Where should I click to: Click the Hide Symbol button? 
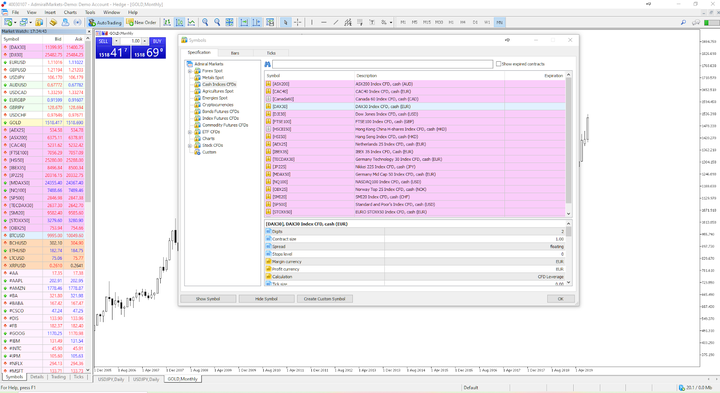266,299
